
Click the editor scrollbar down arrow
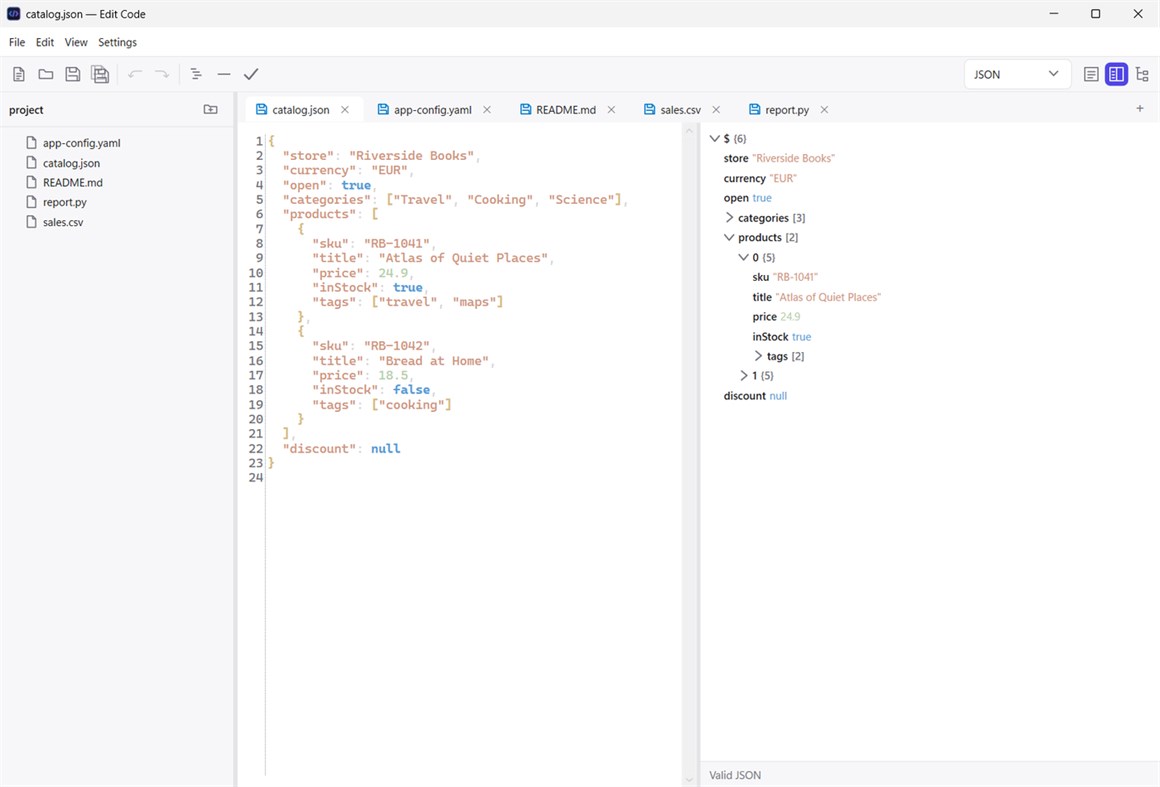[x=689, y=779]
